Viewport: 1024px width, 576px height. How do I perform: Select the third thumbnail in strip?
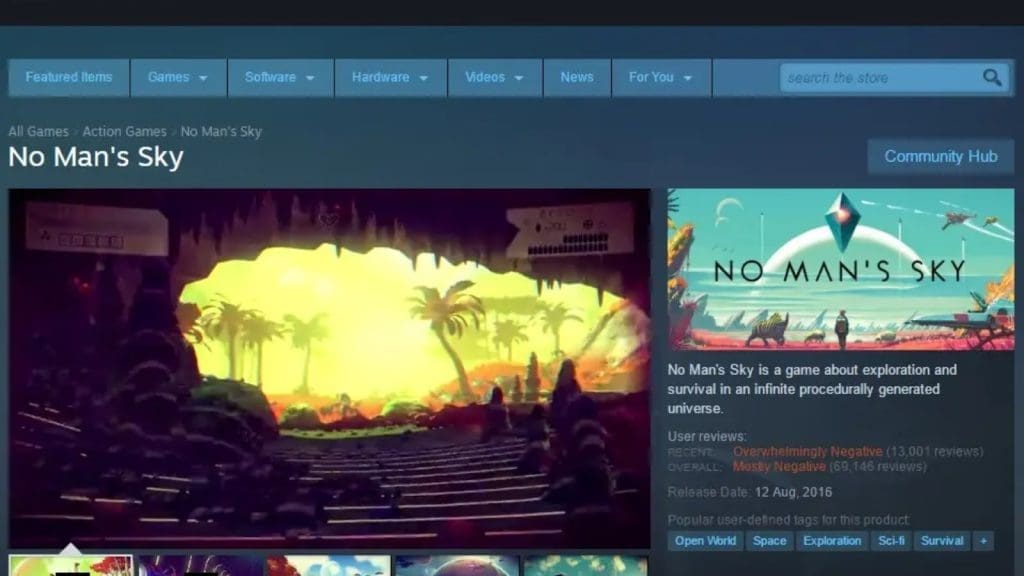[x=328, y=566]
